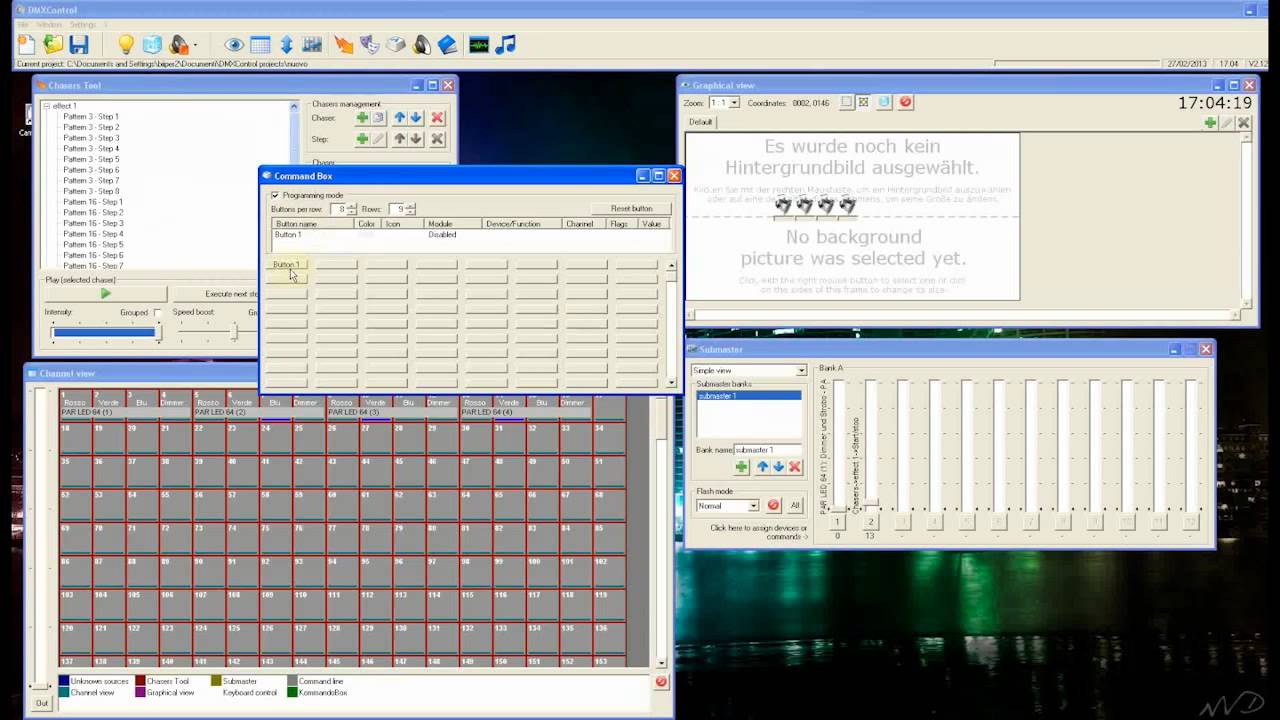Viewport: 1280px width, 720px height.
Task: Open the speaker icon dropdown arrow in toolbar
Action: 195,45
